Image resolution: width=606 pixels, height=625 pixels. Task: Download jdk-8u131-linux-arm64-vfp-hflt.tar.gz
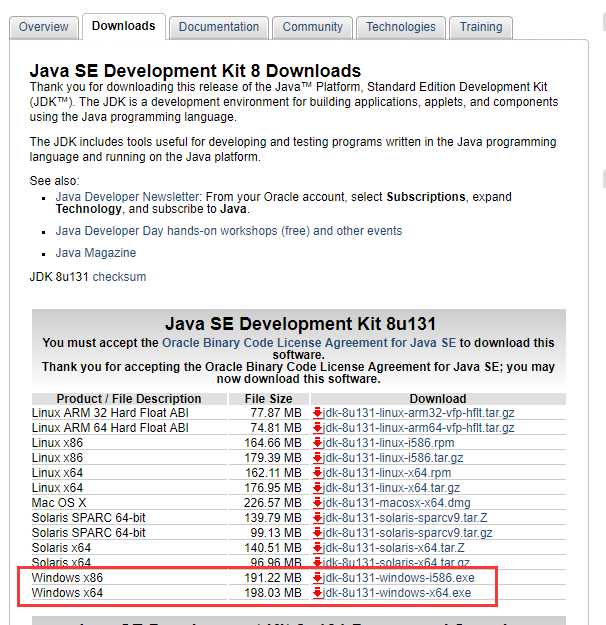419,428
